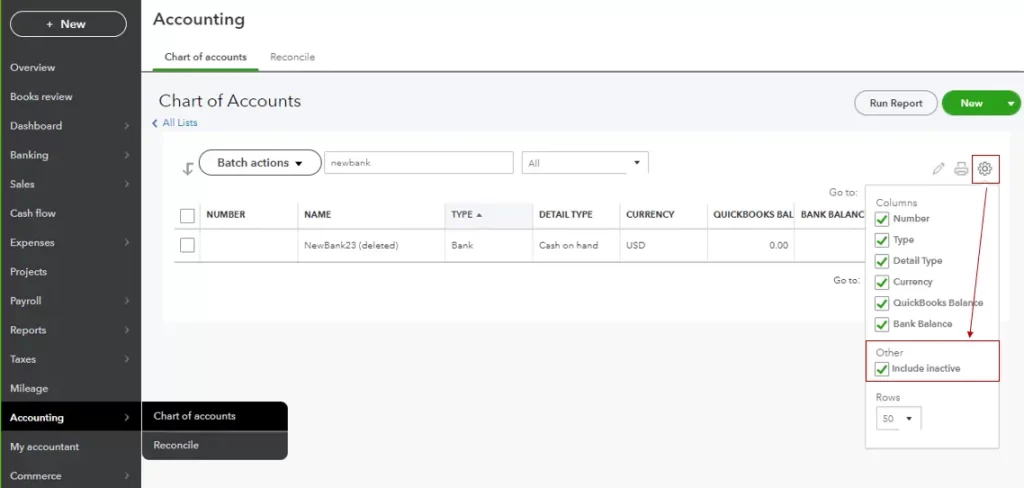
Task: Tick the select-all header checkbox
Action: 187,216
